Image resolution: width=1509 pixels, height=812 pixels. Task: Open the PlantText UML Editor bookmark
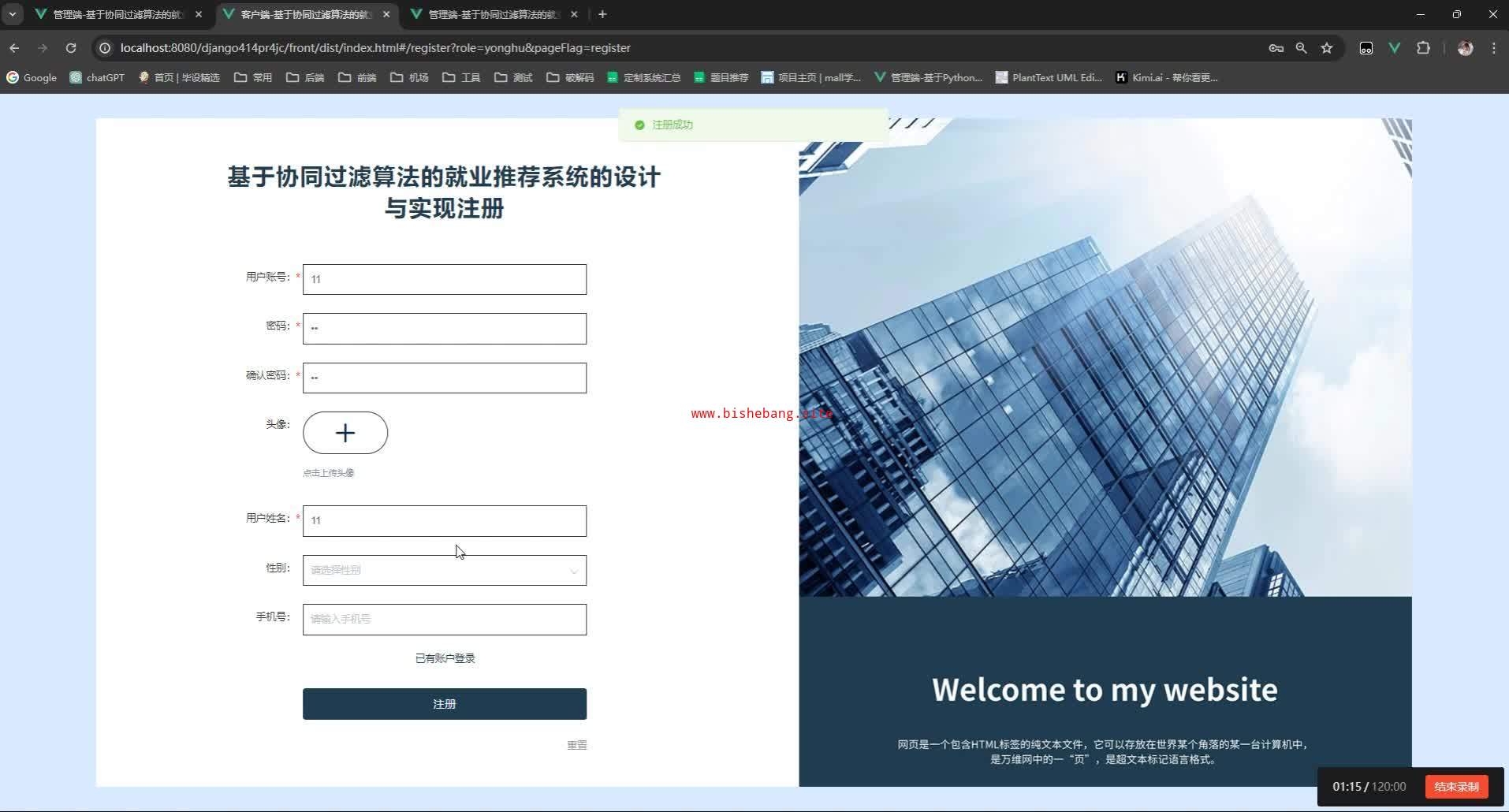[x=1049, y=77]
